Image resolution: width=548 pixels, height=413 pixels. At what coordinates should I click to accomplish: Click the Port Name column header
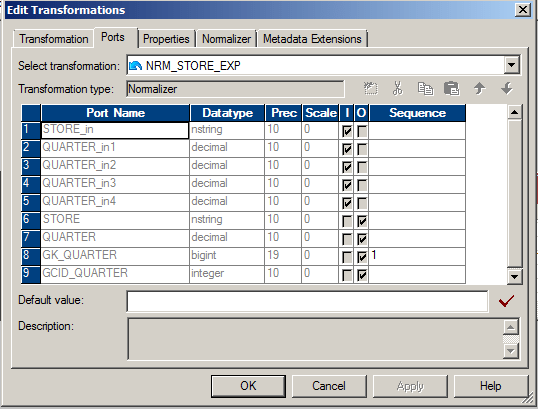click(115, 113)
